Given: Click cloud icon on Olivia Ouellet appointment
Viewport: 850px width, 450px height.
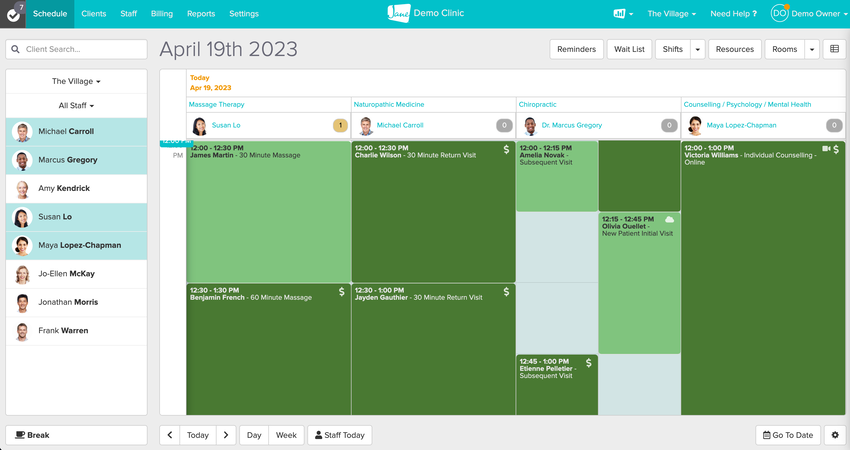Looking at the screenshot, I should [669, 219].
